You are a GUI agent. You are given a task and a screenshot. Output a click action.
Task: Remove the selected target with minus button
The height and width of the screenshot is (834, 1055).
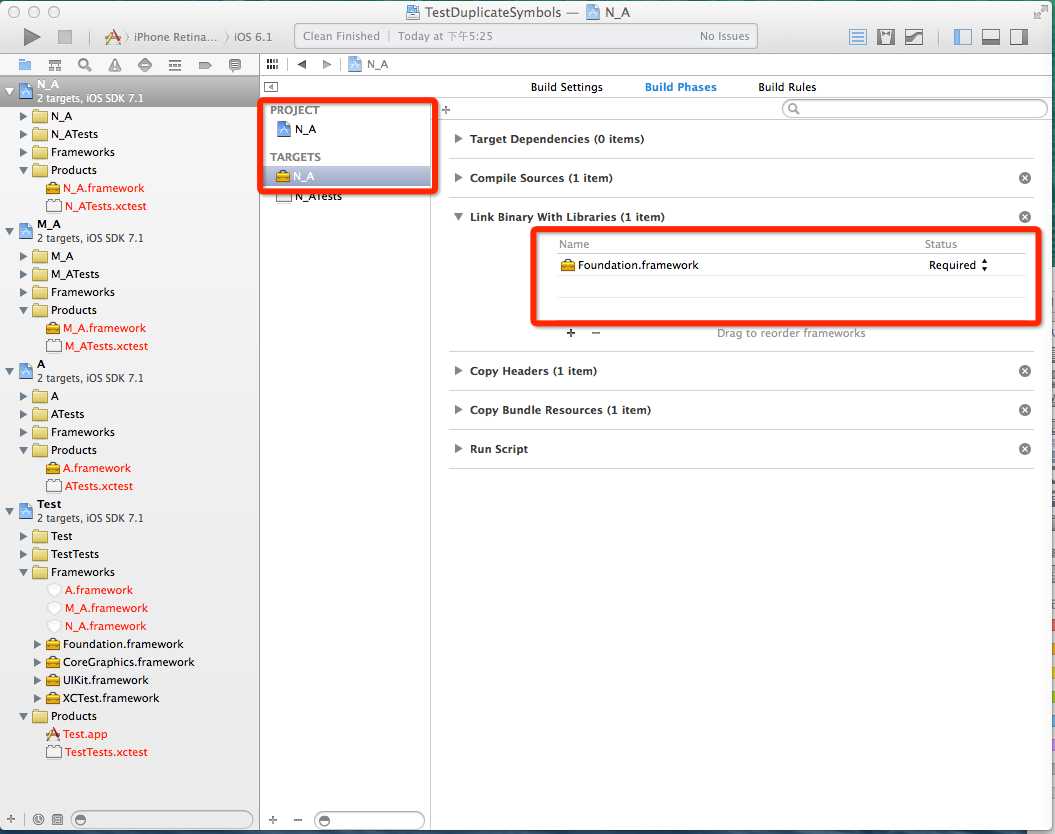(x=298, y=819)
